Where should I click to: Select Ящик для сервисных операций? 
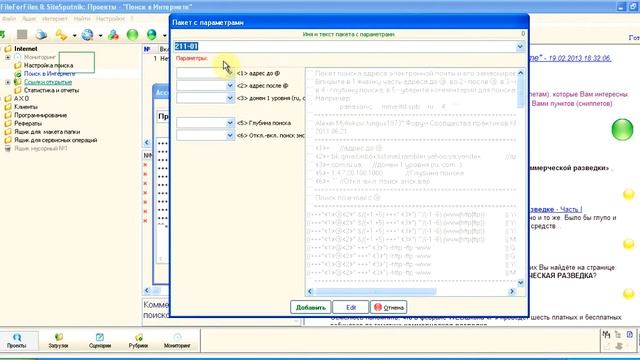56,140
